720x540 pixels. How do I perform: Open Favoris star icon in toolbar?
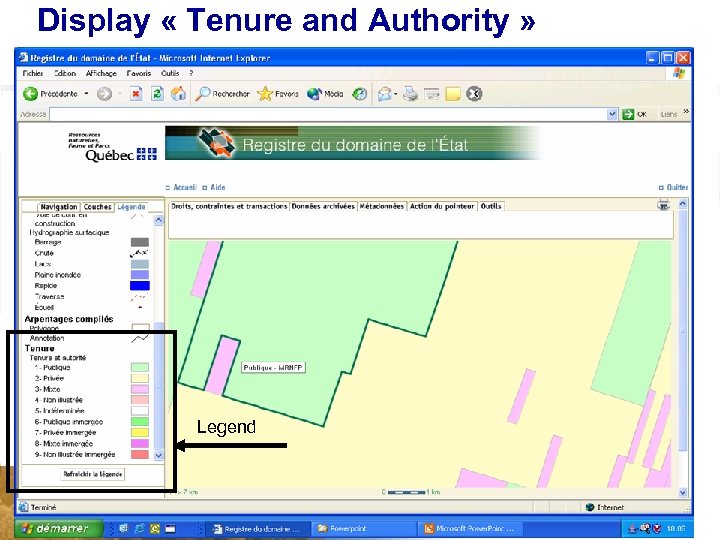265,94
